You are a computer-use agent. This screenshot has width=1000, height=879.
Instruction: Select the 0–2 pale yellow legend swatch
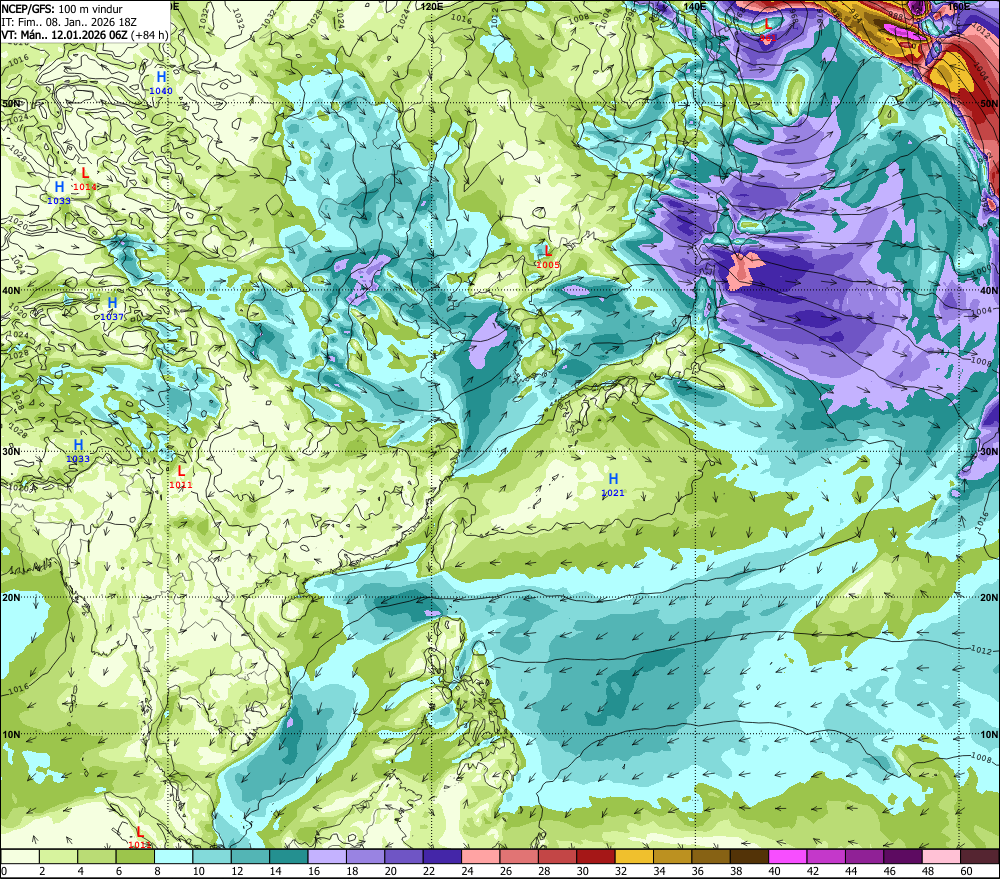[20, 856]
